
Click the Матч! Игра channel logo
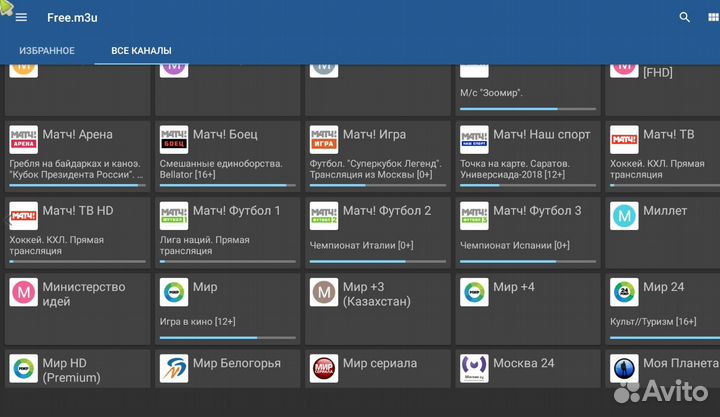coord(324,140)
